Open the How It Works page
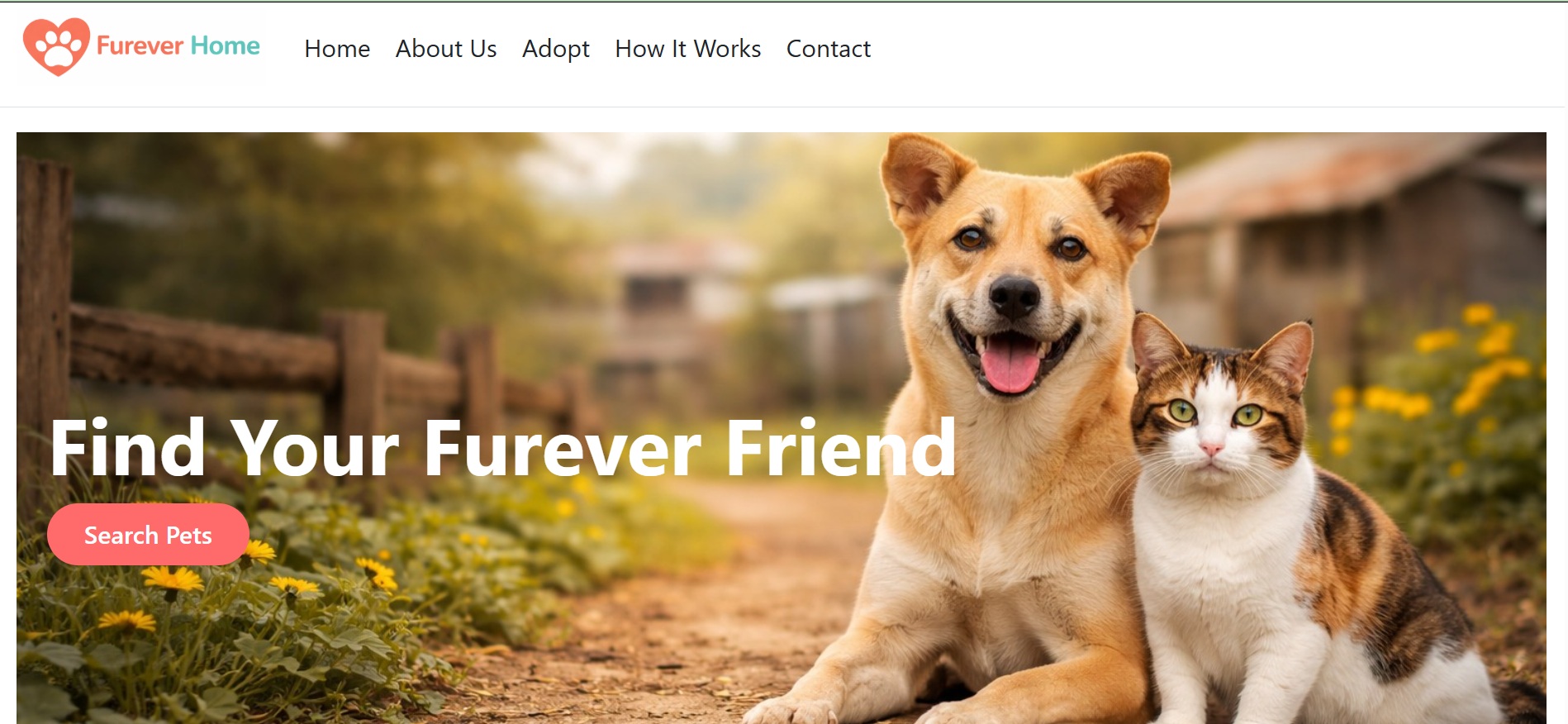Screen dimensions: 1568x724 pyautogui.click(x=688, y=49)
